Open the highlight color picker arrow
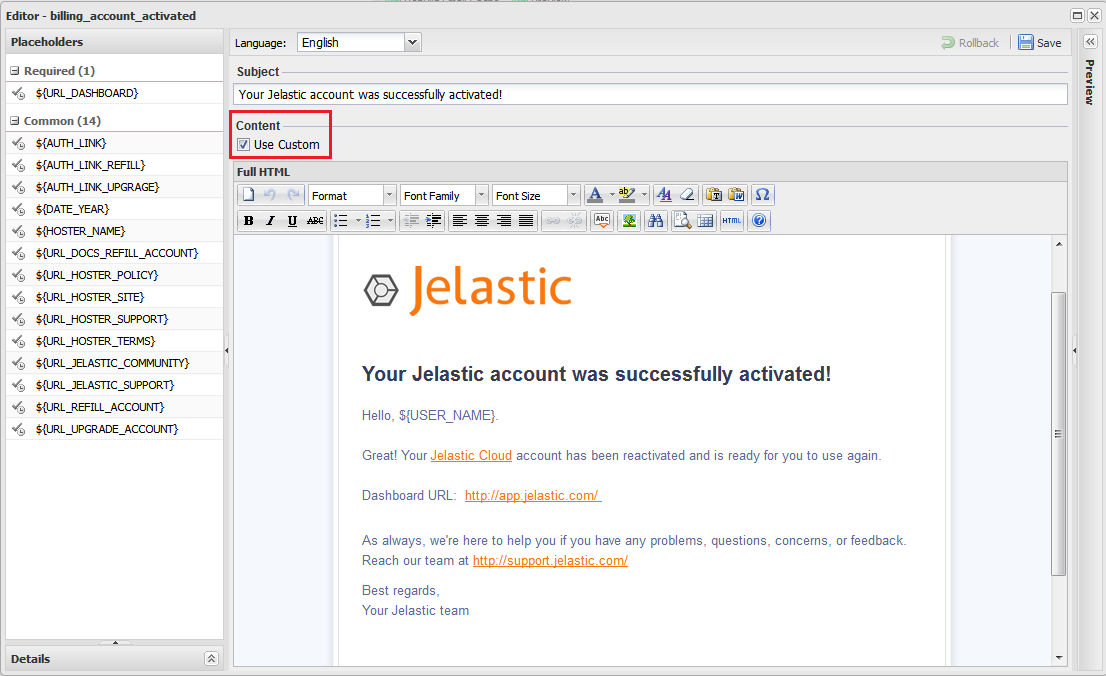This screenshot has height=676, width=1106. click(x=644, y=195)
